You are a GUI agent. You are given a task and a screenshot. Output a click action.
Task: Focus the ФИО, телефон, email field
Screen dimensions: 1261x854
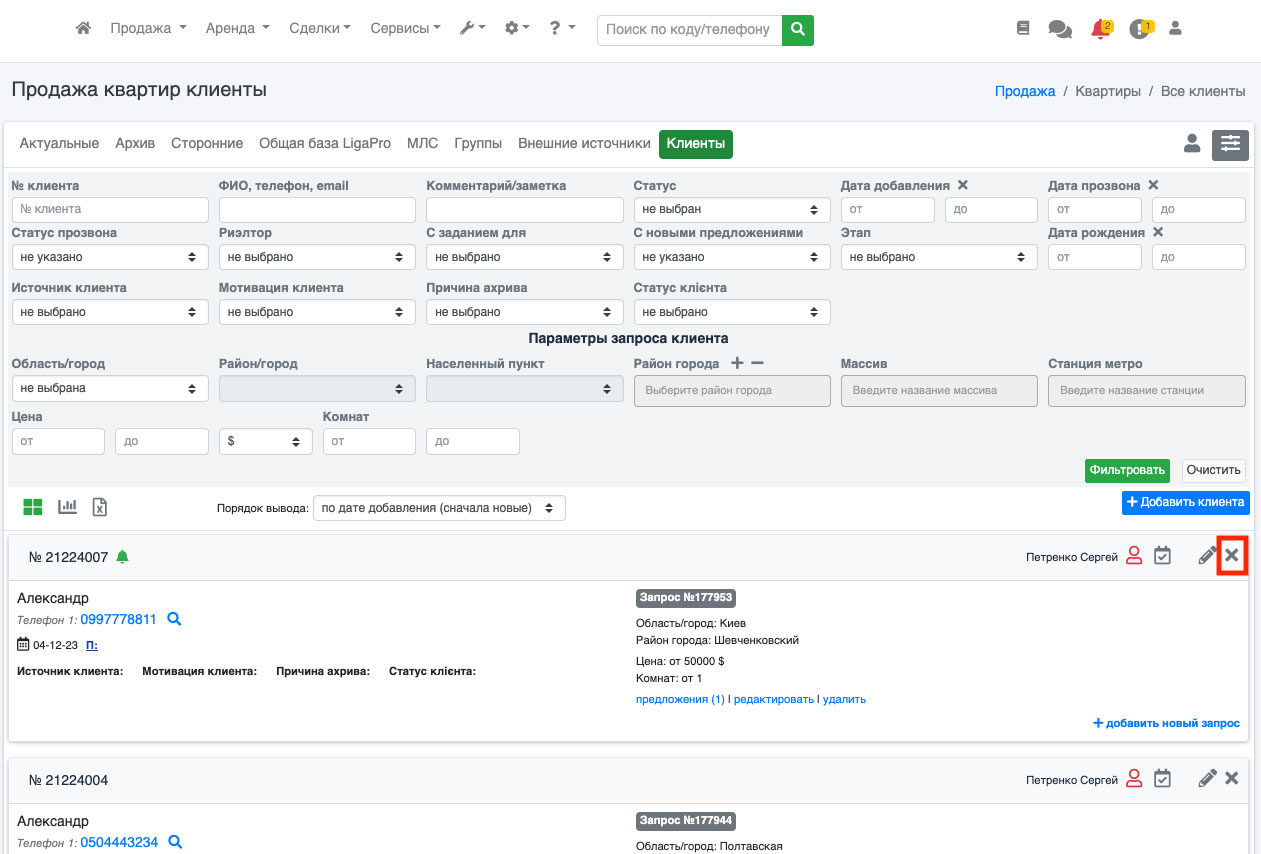pos(316,210)
